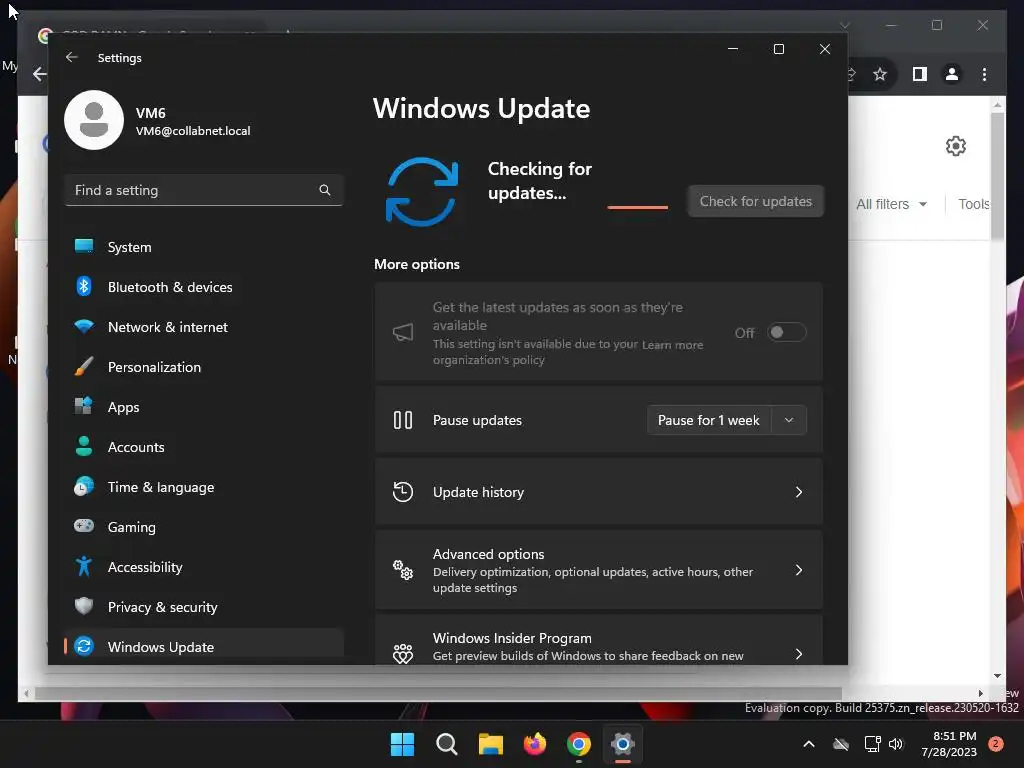The image size is (1024, 768).
Task: Click Pause for 1 week button
Action: coord(709,420)
